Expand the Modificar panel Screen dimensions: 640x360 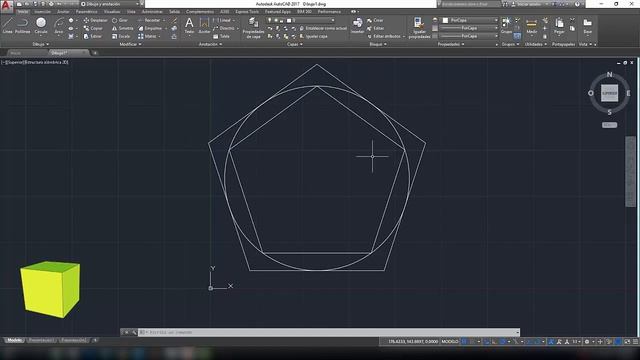[130, 44]
